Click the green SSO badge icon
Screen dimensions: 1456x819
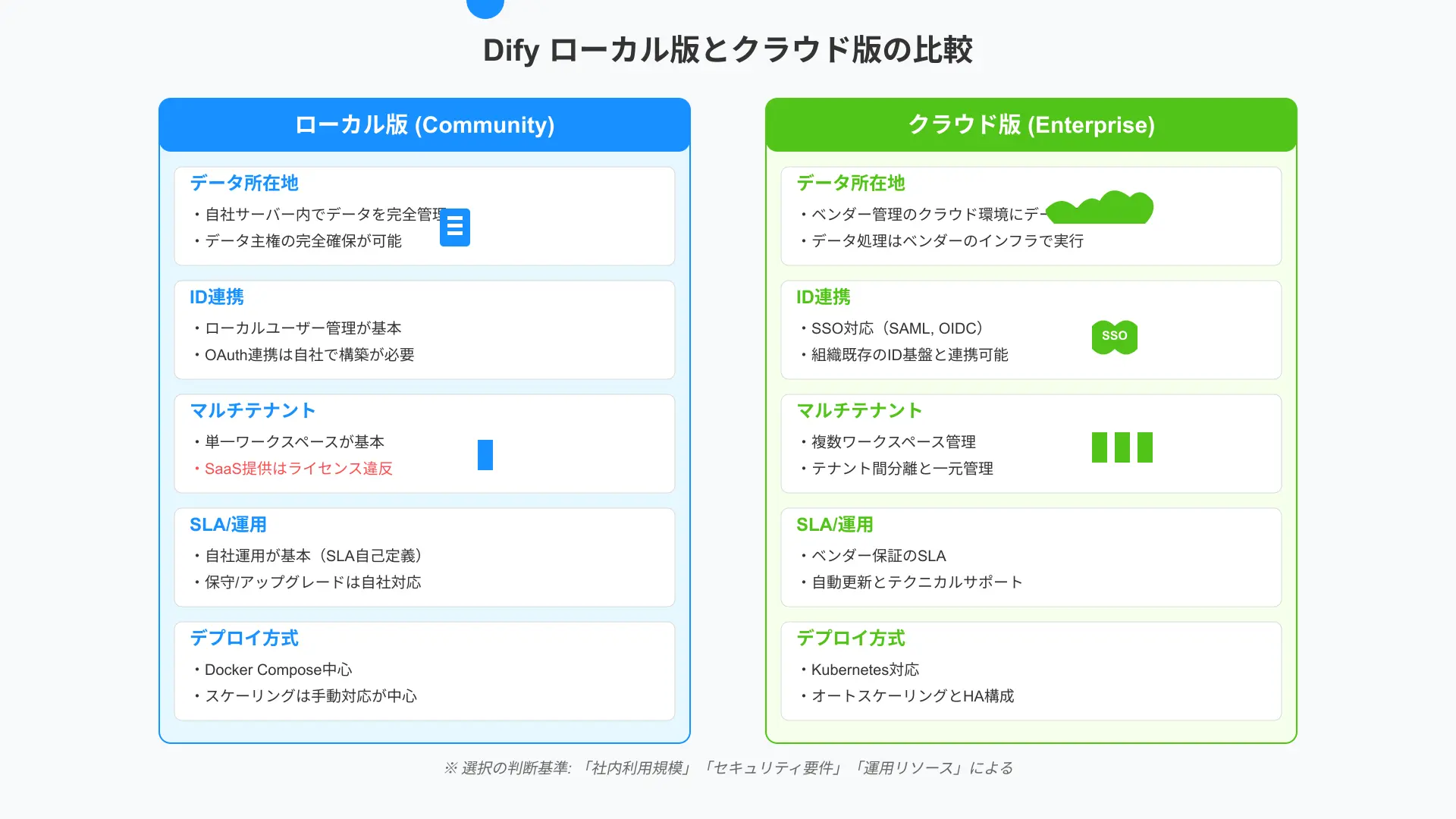coord(1115,337)
